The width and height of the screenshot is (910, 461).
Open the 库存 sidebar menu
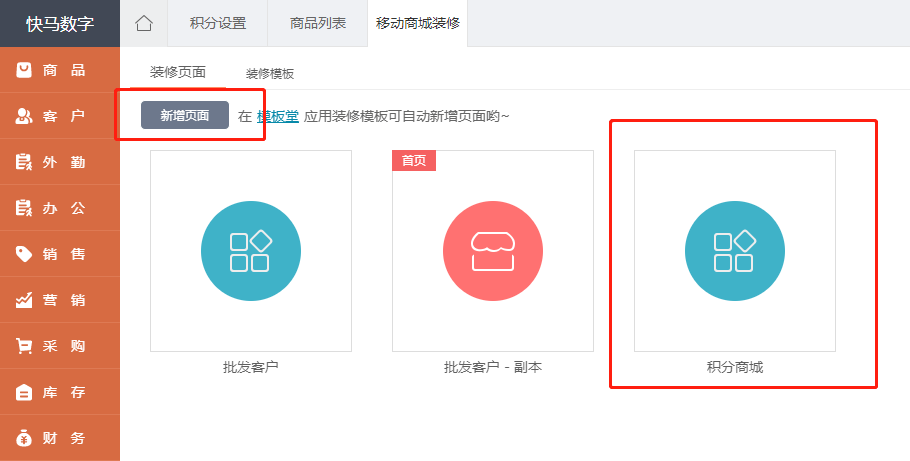[x=60, y=392]
